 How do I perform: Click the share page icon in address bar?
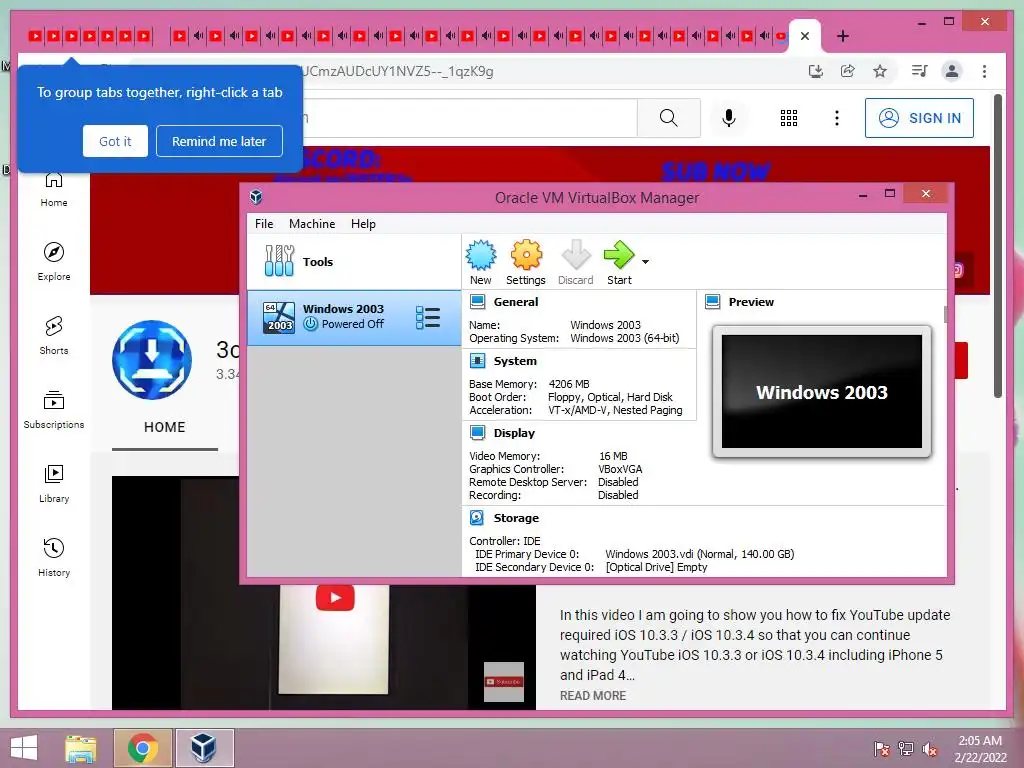848,71
